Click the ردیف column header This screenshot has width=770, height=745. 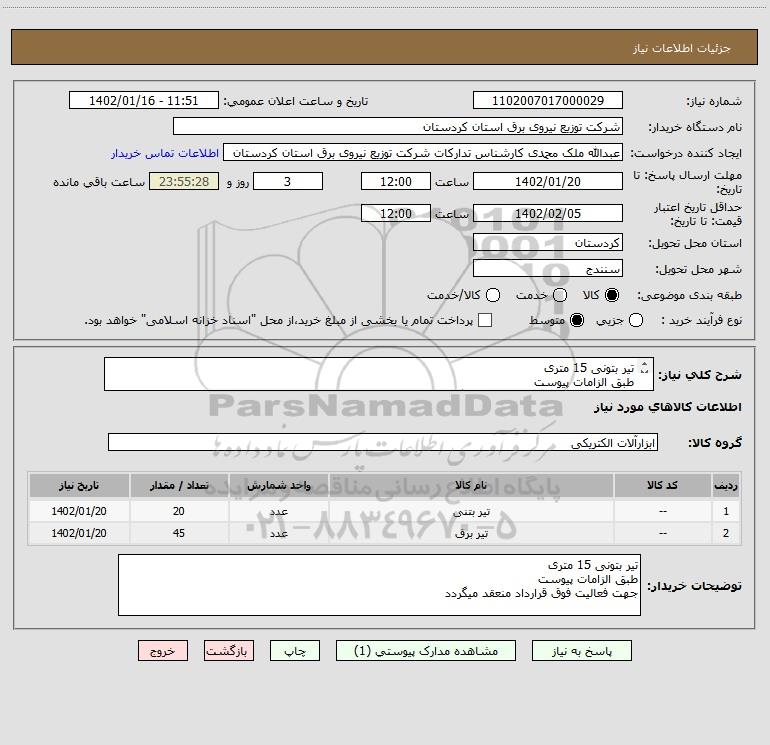point(726,485)
